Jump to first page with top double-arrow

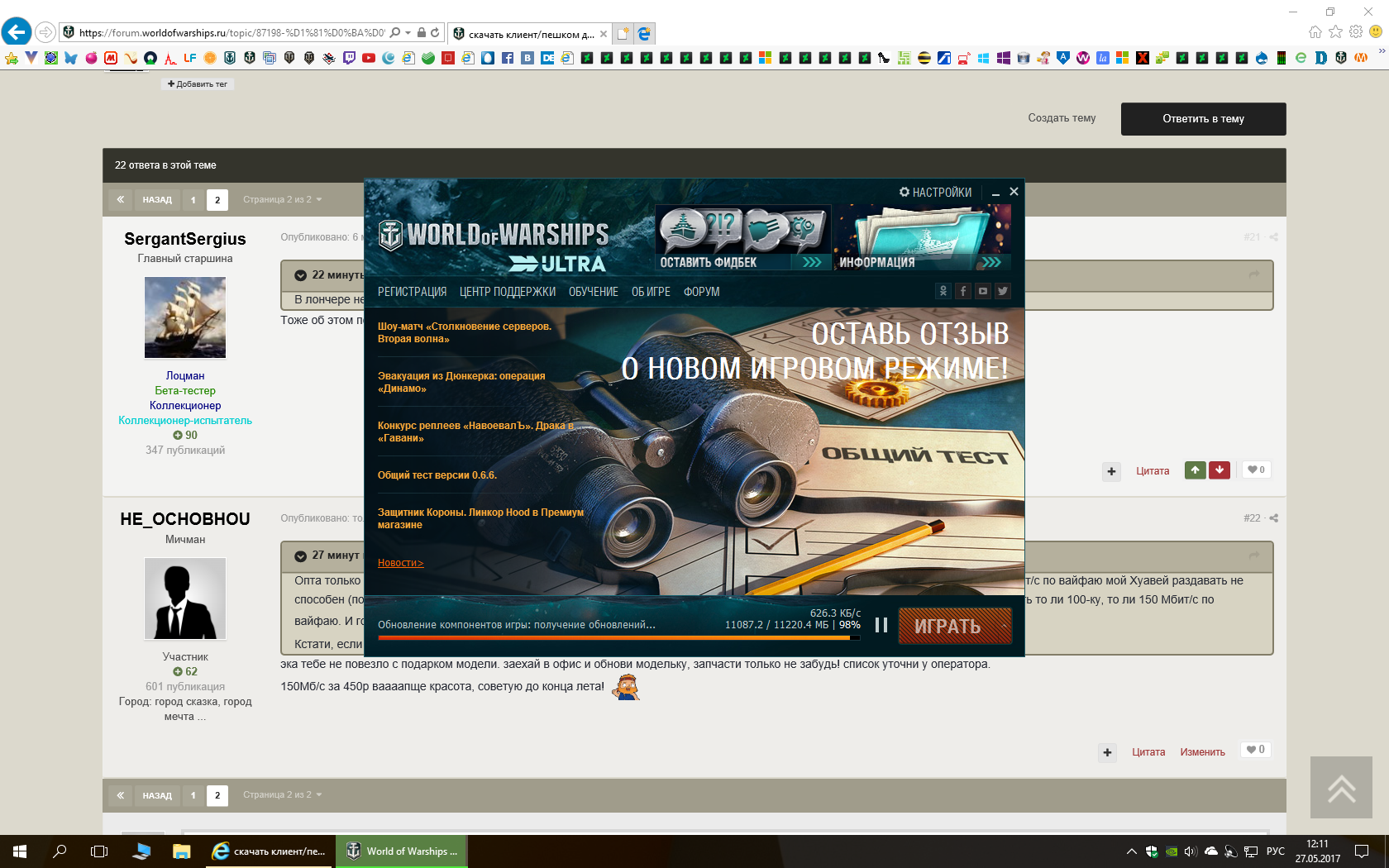coord(121,199)
